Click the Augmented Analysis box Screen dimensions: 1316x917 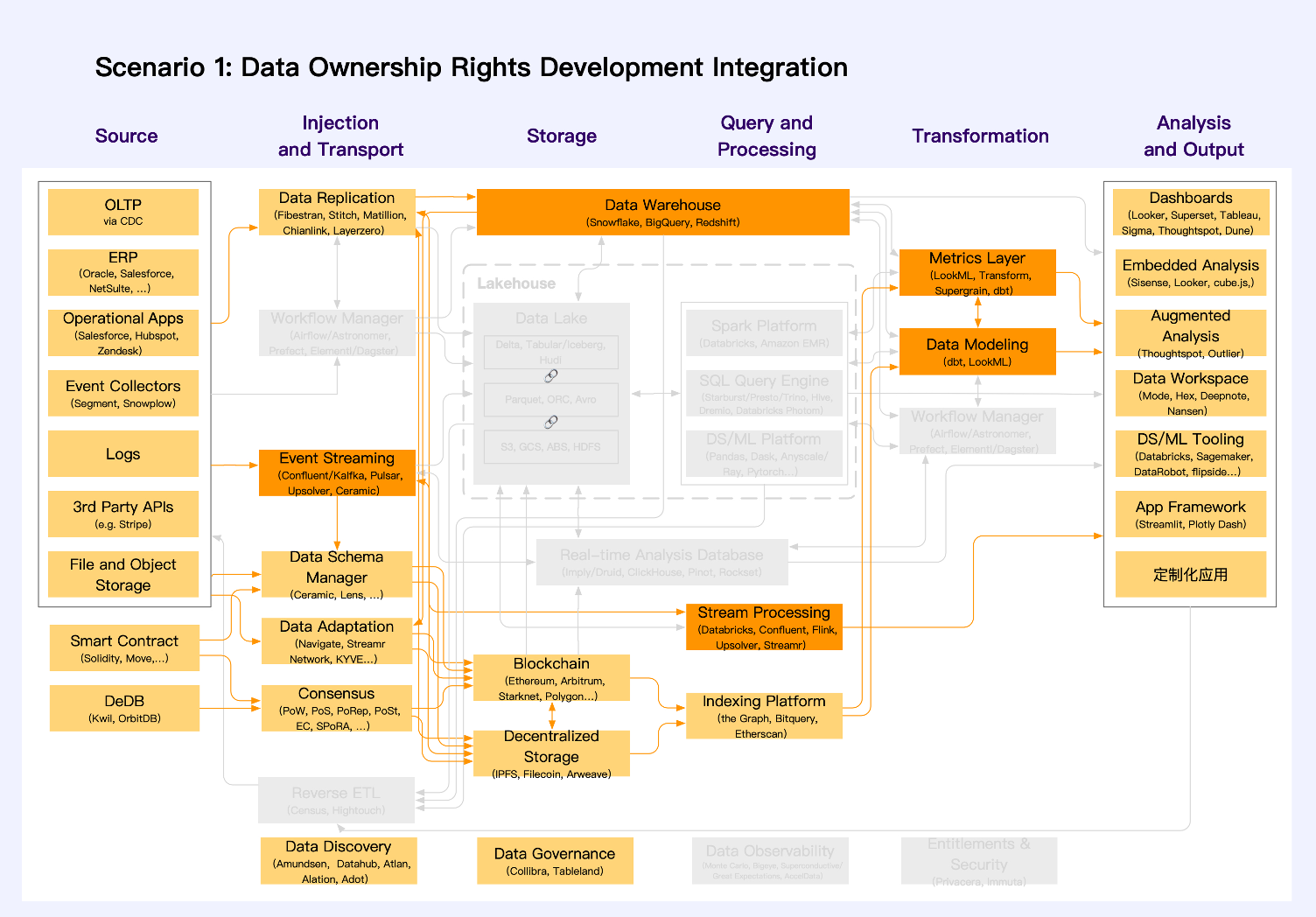click(1191, 333)
